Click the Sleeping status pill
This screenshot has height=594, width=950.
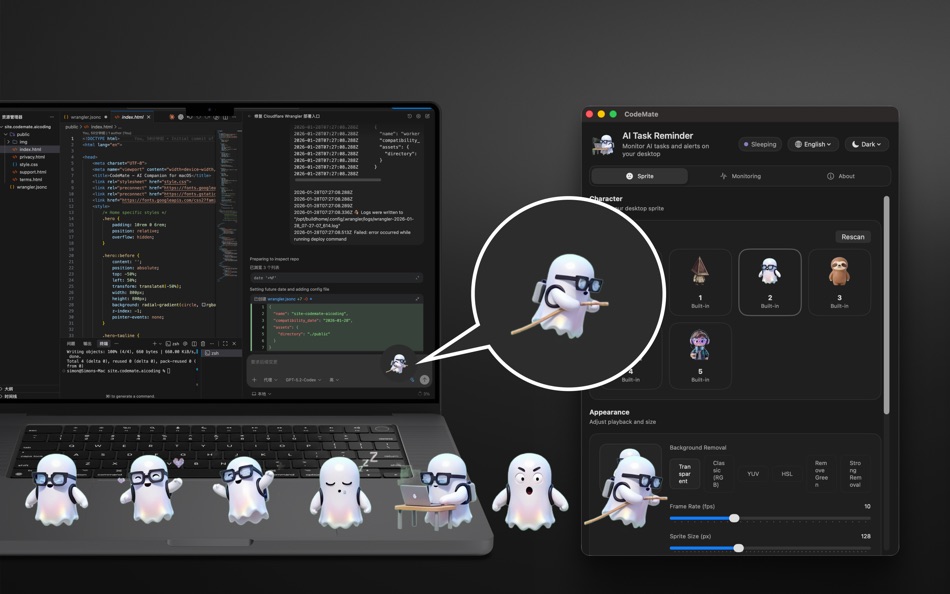760,144
